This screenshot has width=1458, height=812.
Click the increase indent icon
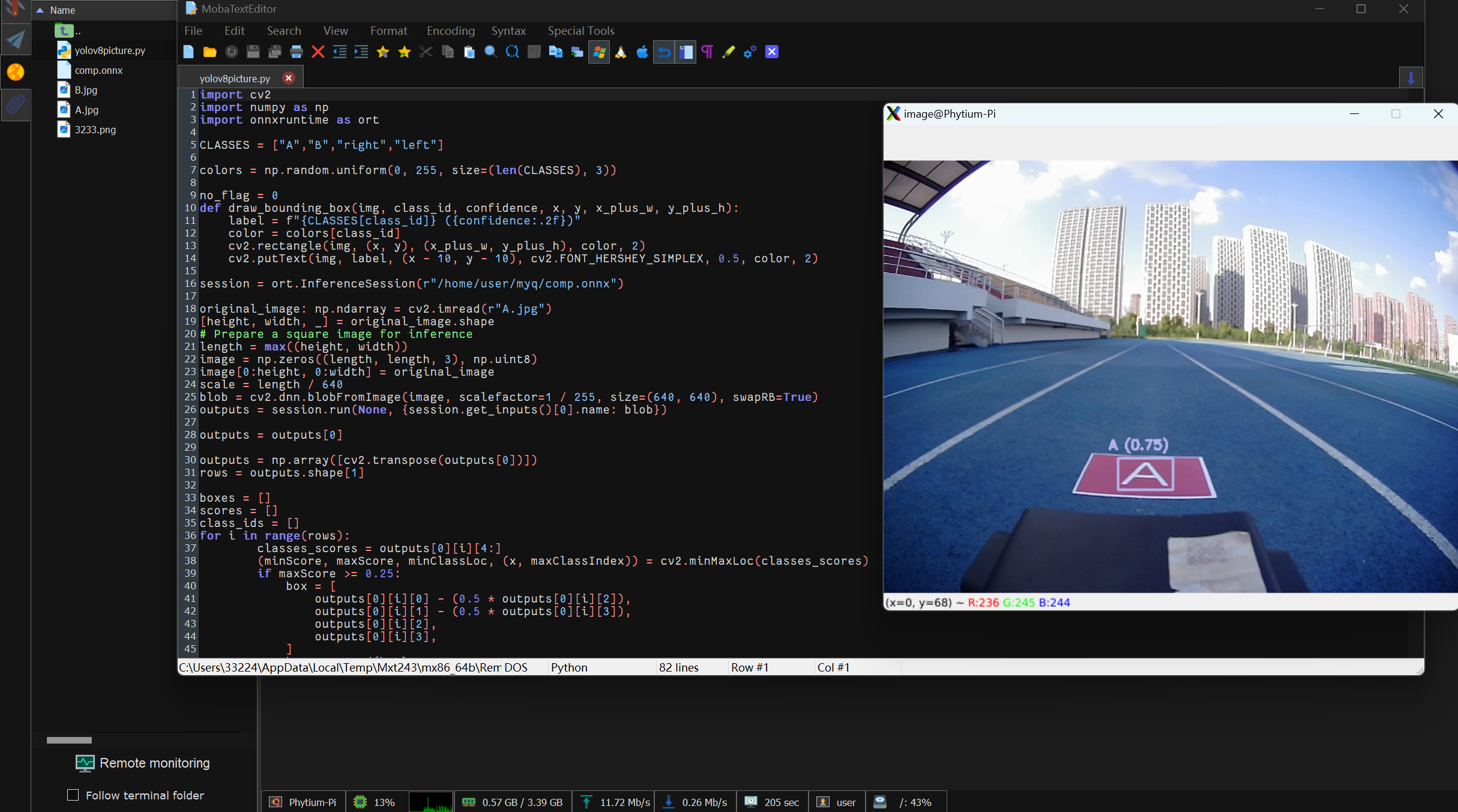click(361, 52)
